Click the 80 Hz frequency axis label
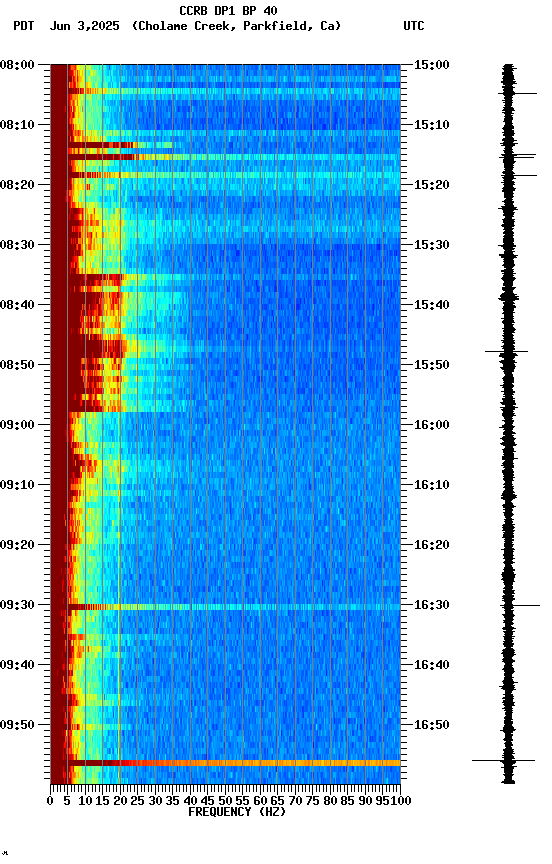This screenshot has height=864, width=552. 330,801
